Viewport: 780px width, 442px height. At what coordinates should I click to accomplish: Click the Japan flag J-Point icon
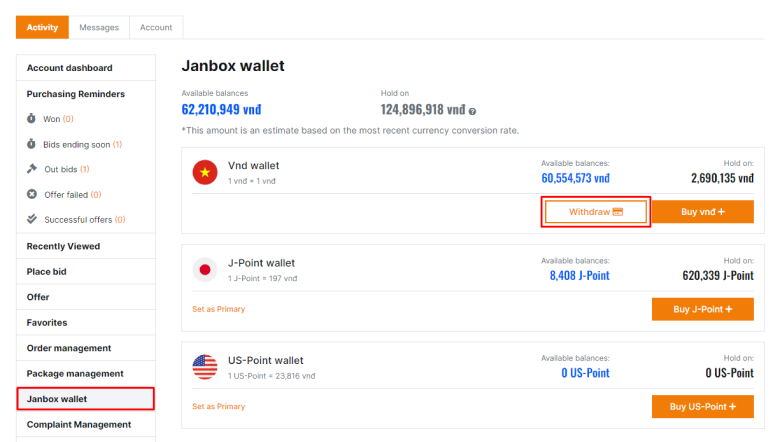[x=205, y=269]
